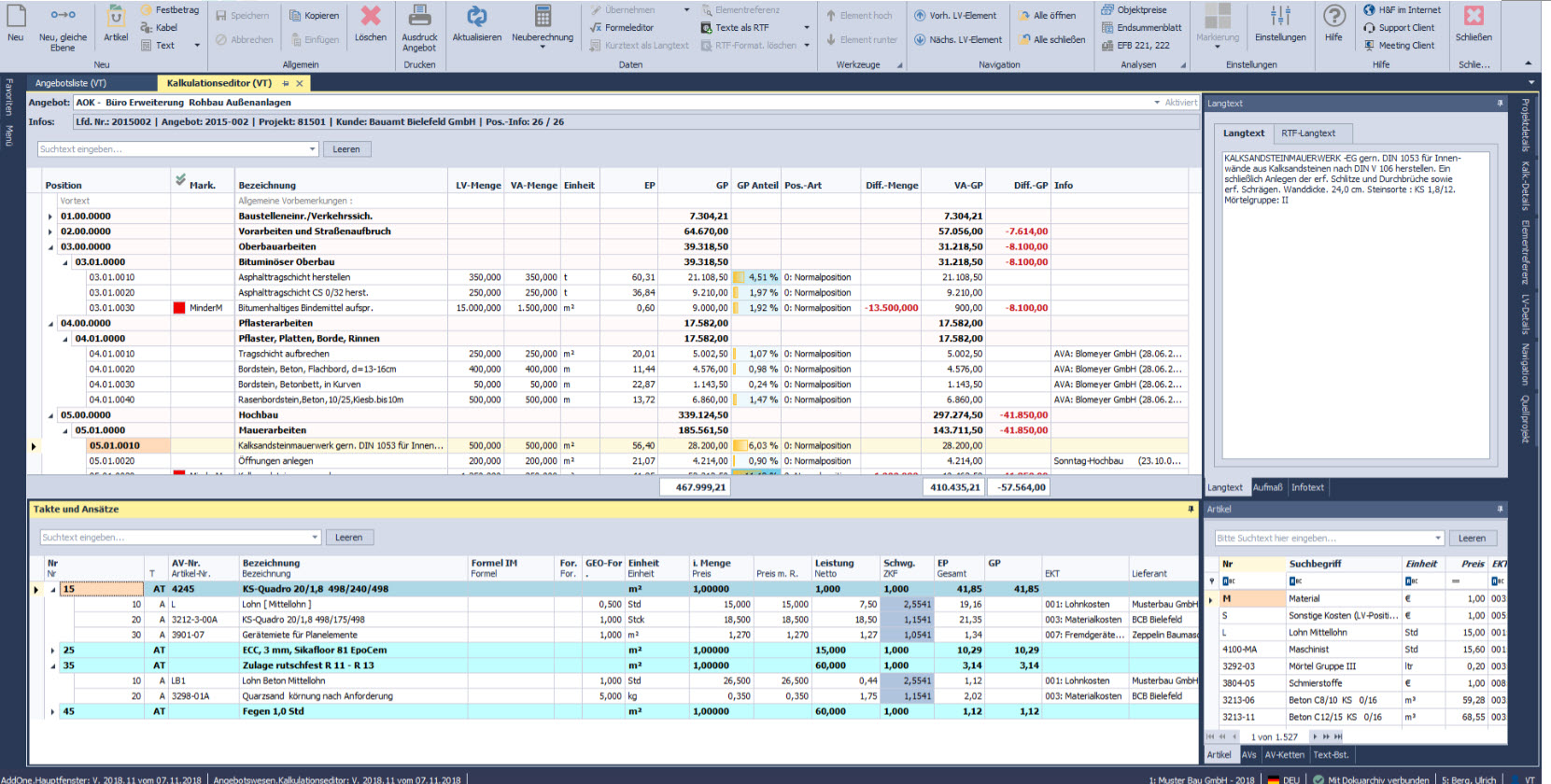Select the RTF-Langtext tab
Viewport: 1551px width, 784px height.
tap(1307, 133)
